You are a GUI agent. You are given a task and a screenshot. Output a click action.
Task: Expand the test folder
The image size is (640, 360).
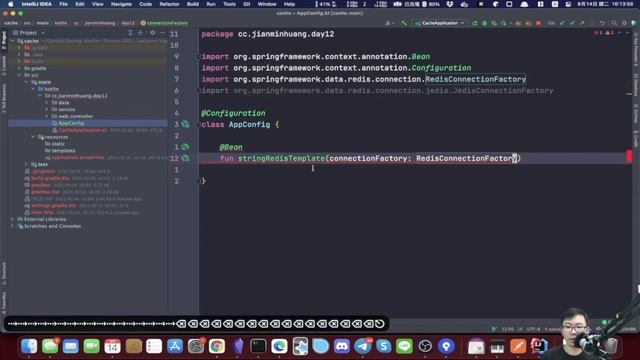[x=26, y=164]
